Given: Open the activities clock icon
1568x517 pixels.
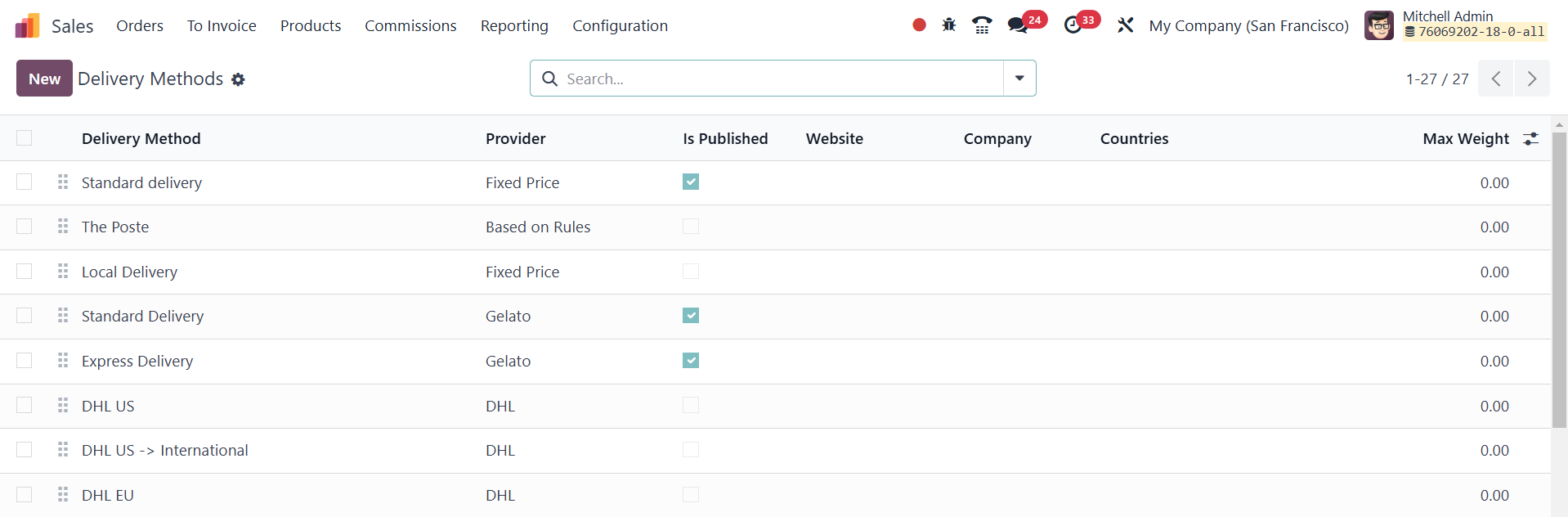Looking at the screenshot, I should pyautogui.click(x=1073, y=25).
